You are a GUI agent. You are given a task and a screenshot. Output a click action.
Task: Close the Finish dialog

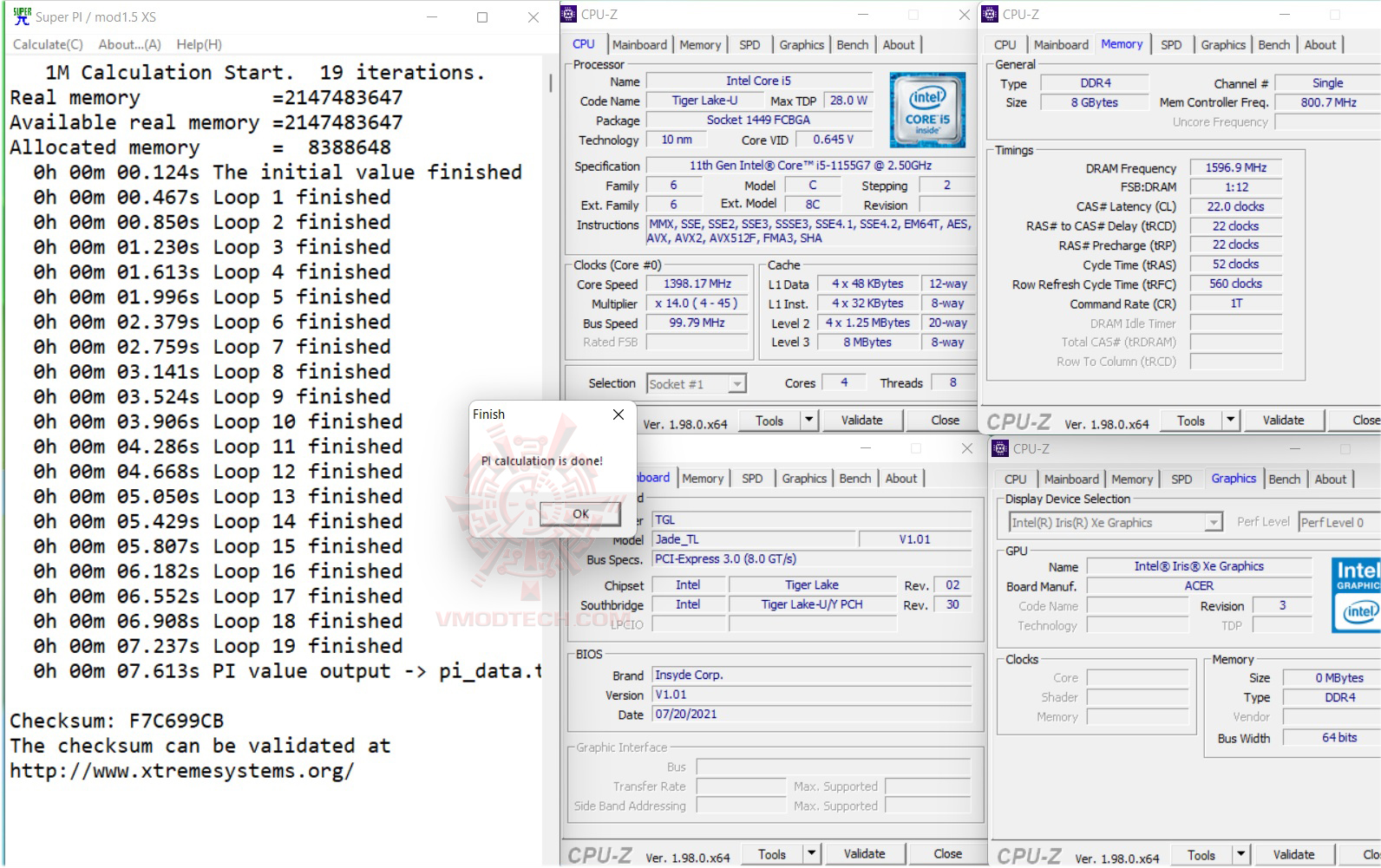pyautogui.click(x=619, y=414)
